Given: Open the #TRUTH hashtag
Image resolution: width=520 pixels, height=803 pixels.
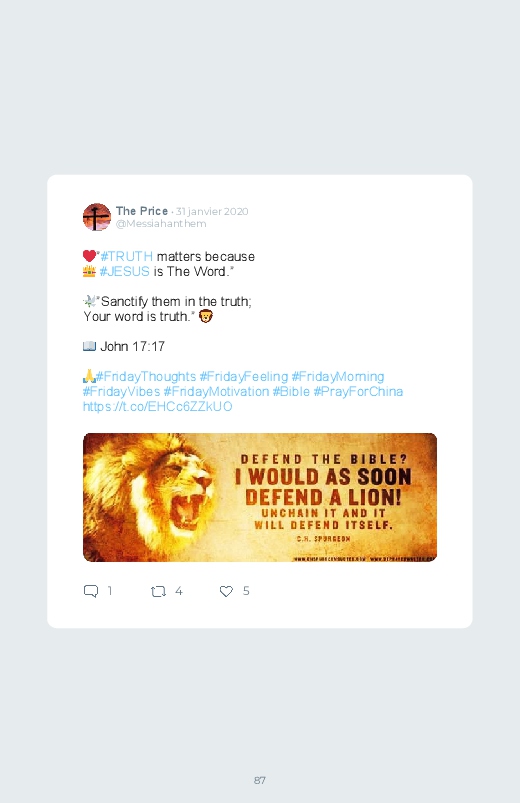Looking at the screenshot, I should (127, 257).
